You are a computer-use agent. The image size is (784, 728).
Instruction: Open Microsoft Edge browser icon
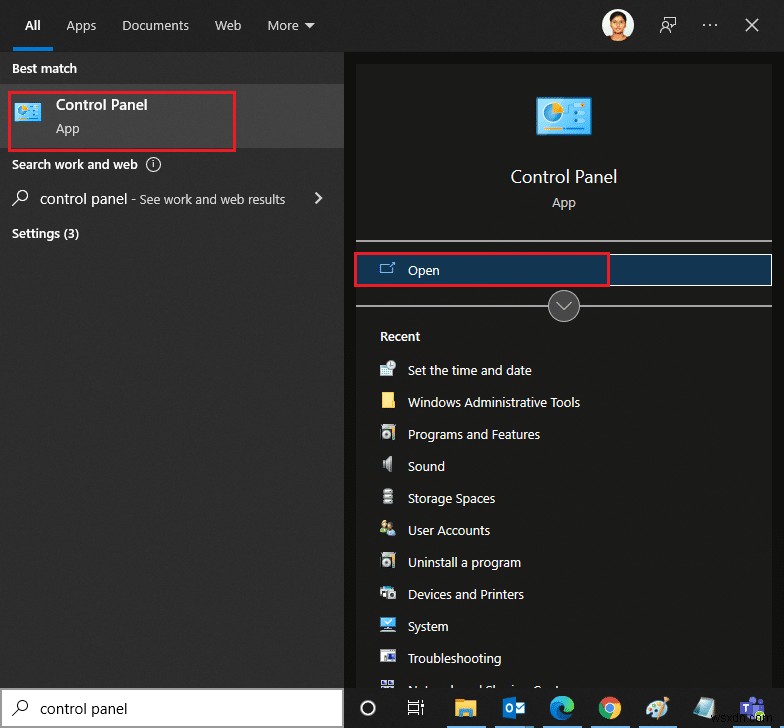click(562, 708)
